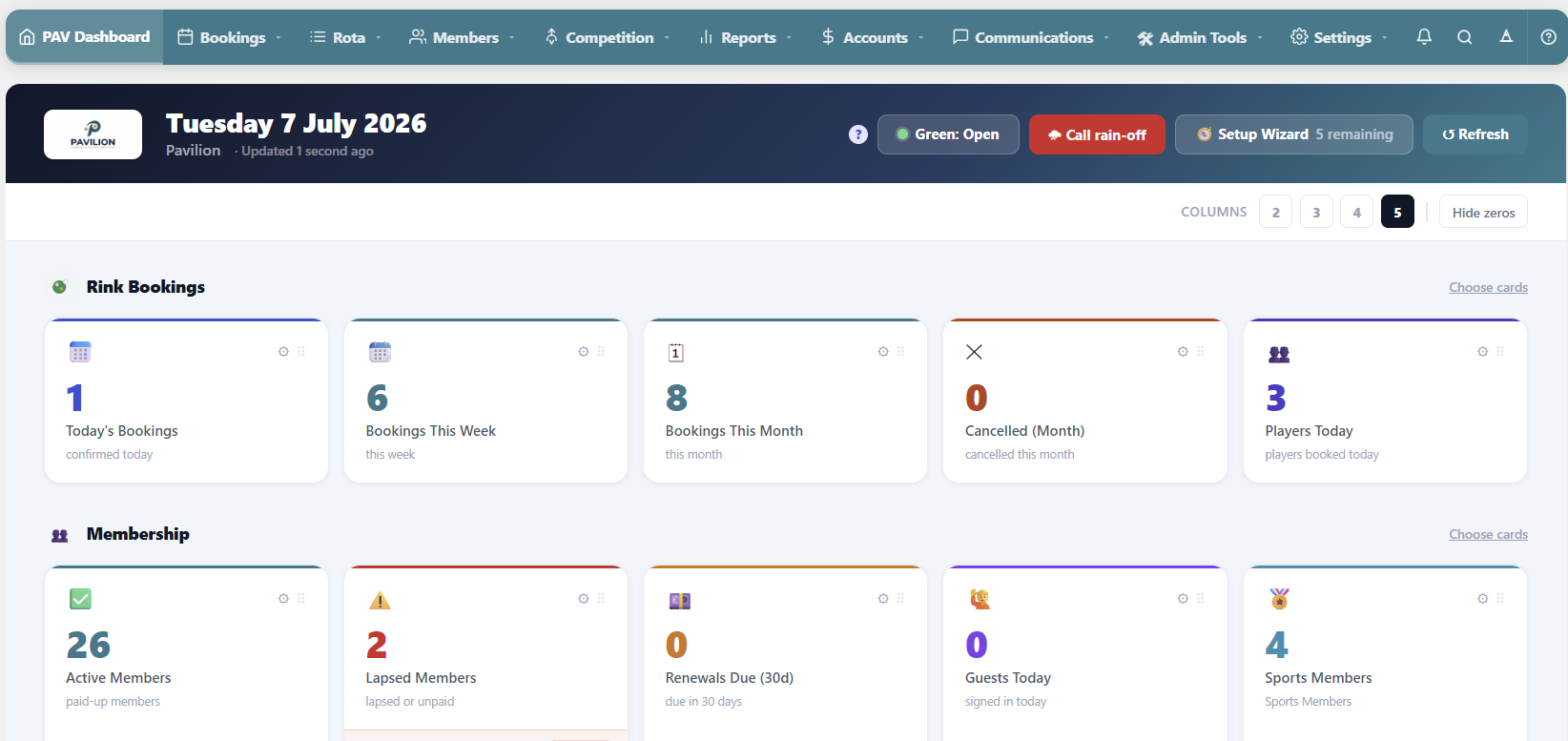Expand the Communications menu
1568x741 pixels.
tap(1031, 37)
